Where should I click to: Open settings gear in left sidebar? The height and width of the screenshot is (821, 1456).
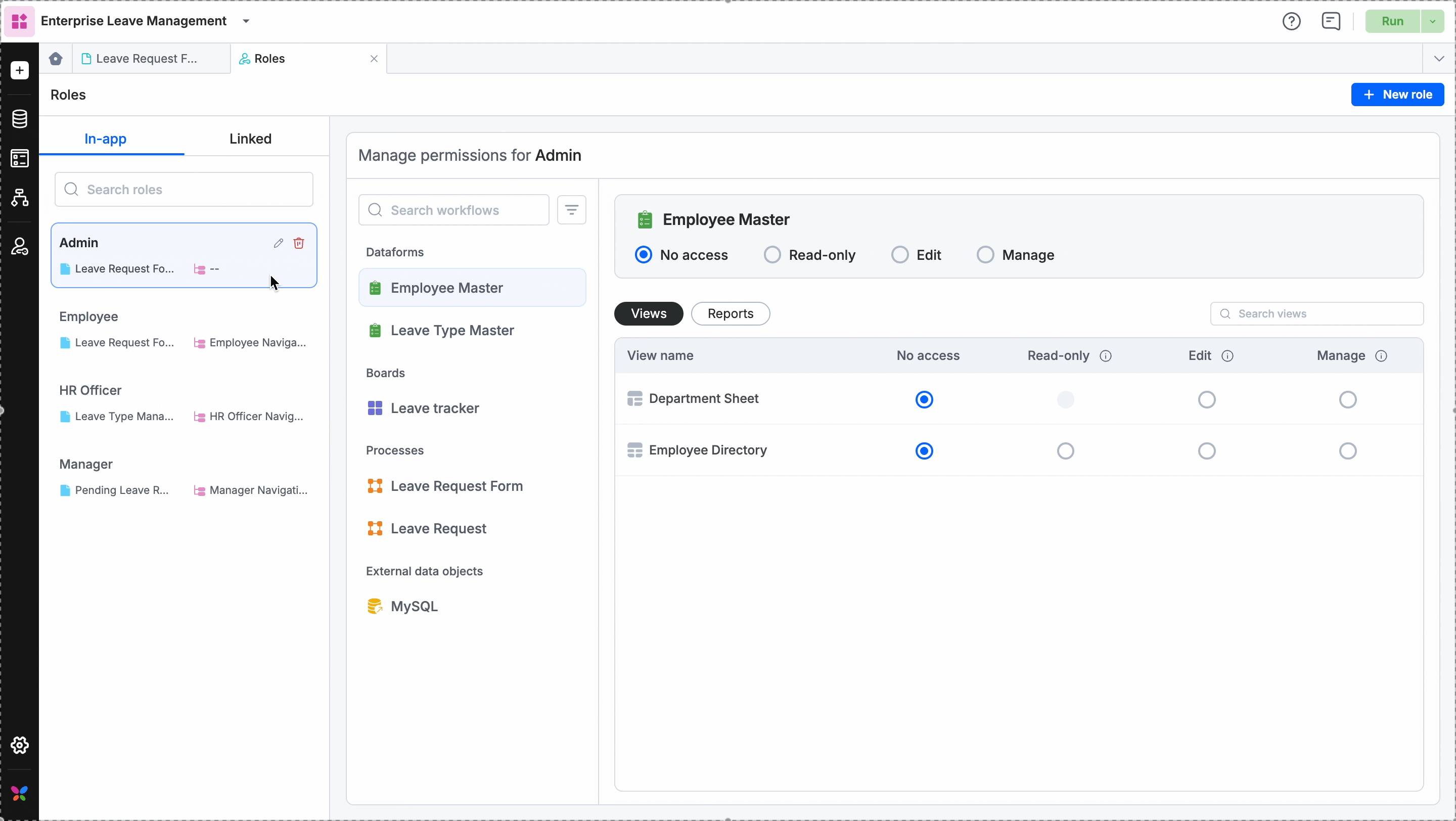click(20, 745)
